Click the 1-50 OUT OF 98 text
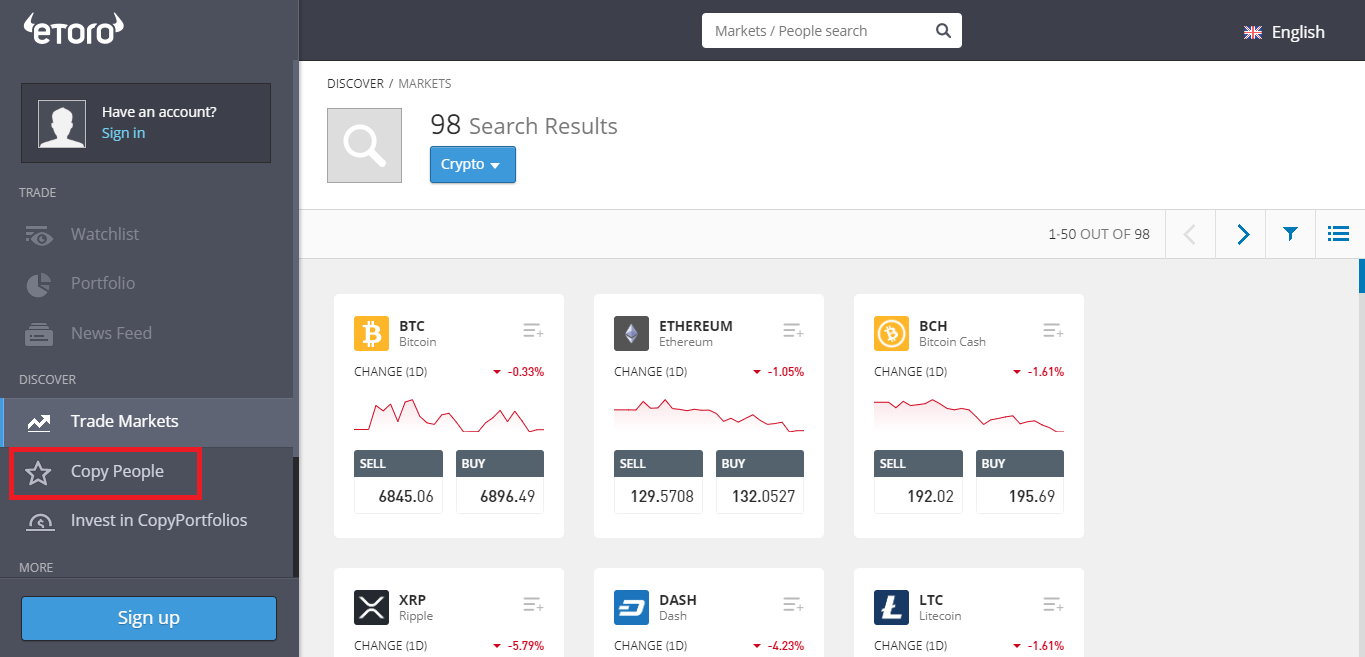 click(1099, 234)
